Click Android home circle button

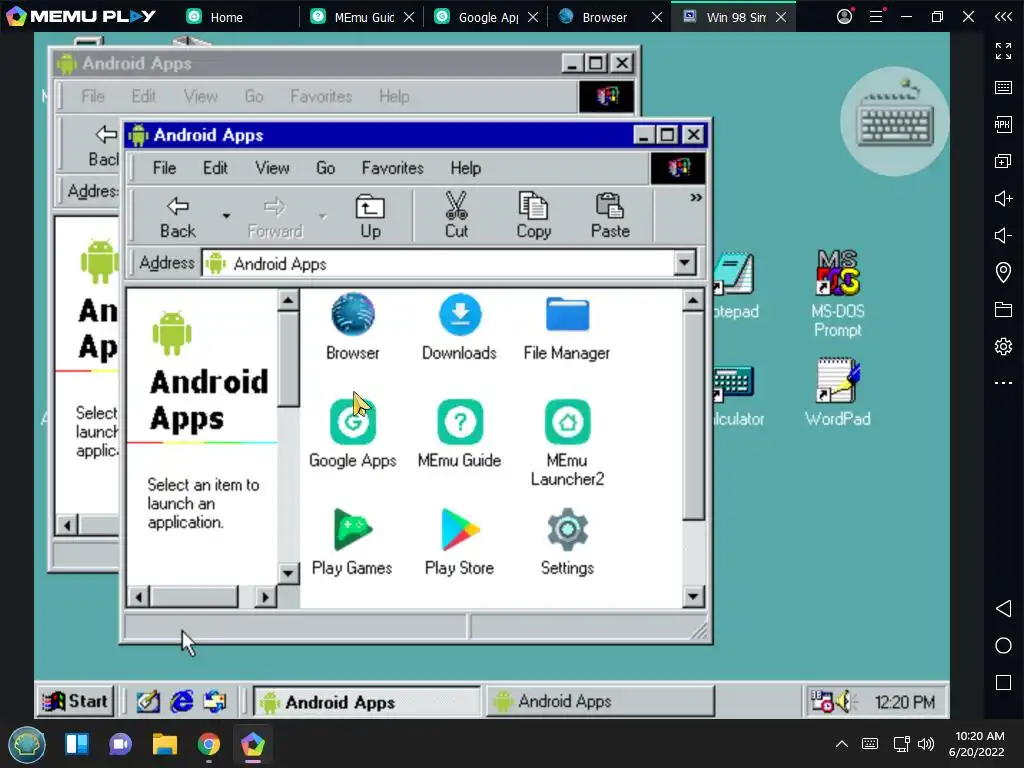(1003, 646)
